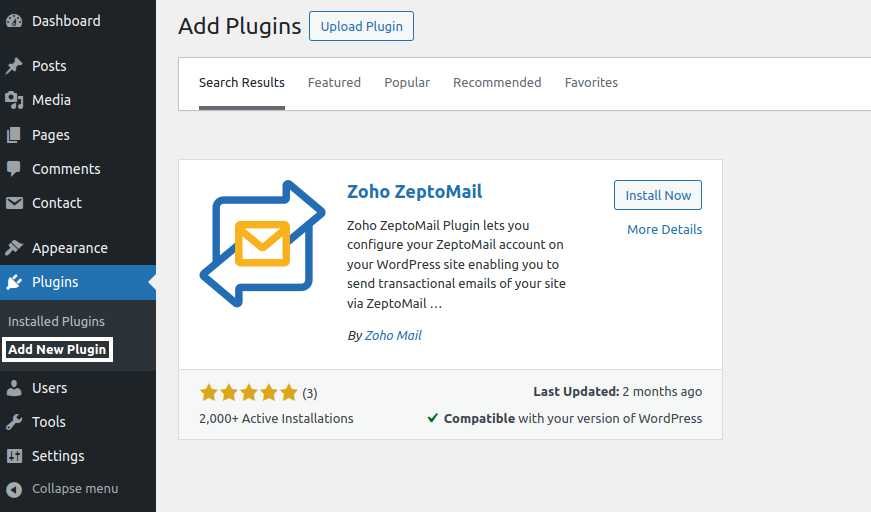Click the Settings sliders icon
This screenshot has width=871, height=512.
coord(14,456)
